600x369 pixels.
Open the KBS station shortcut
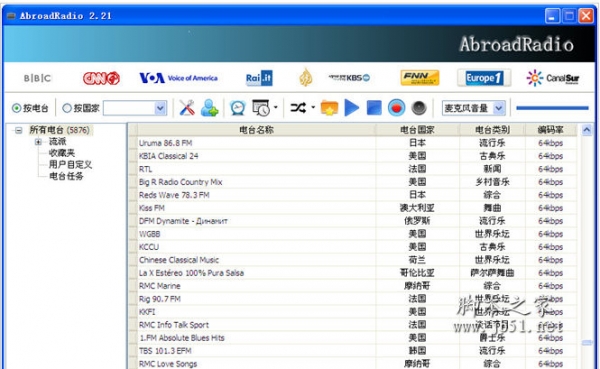point(349,78)
